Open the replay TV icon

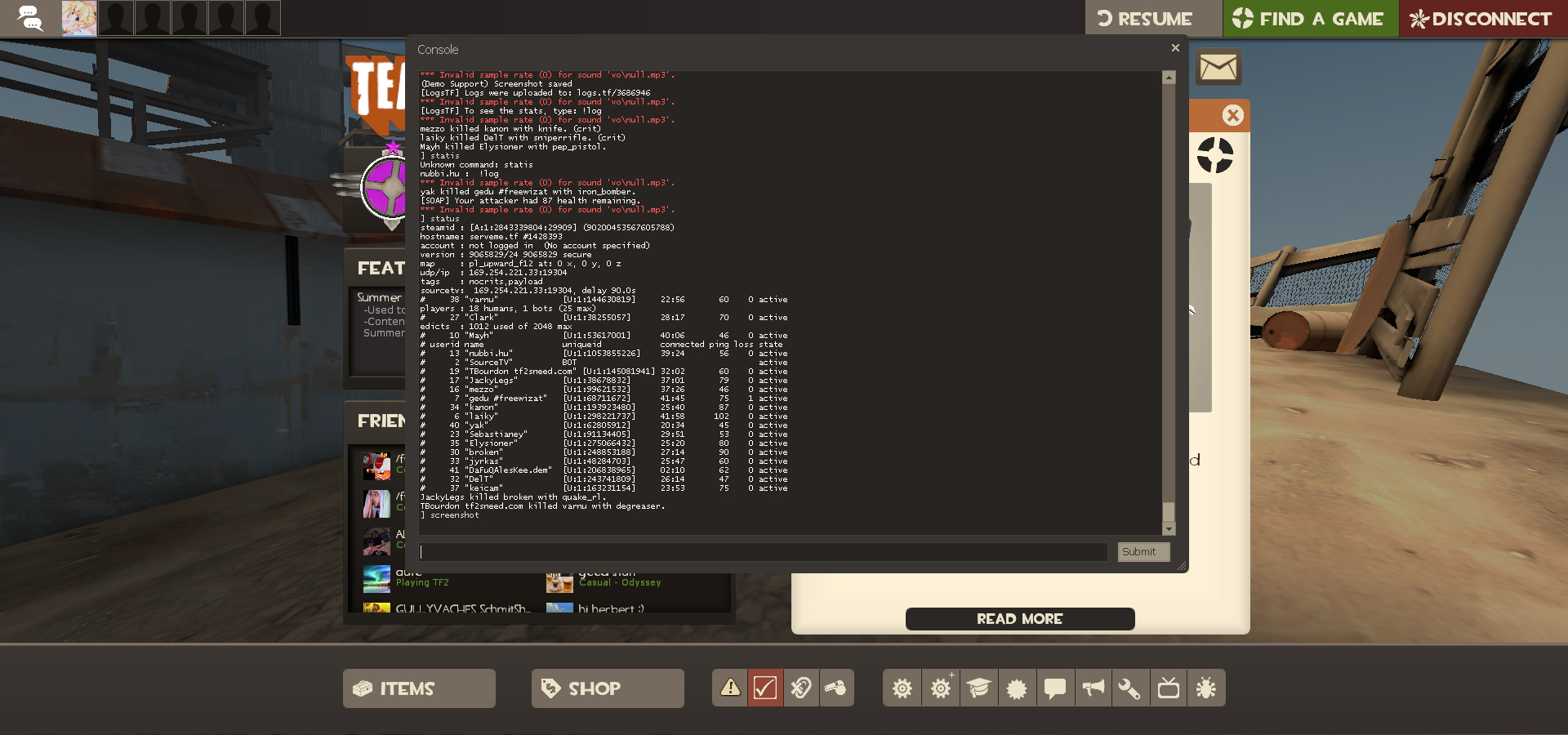point(1169,688)
